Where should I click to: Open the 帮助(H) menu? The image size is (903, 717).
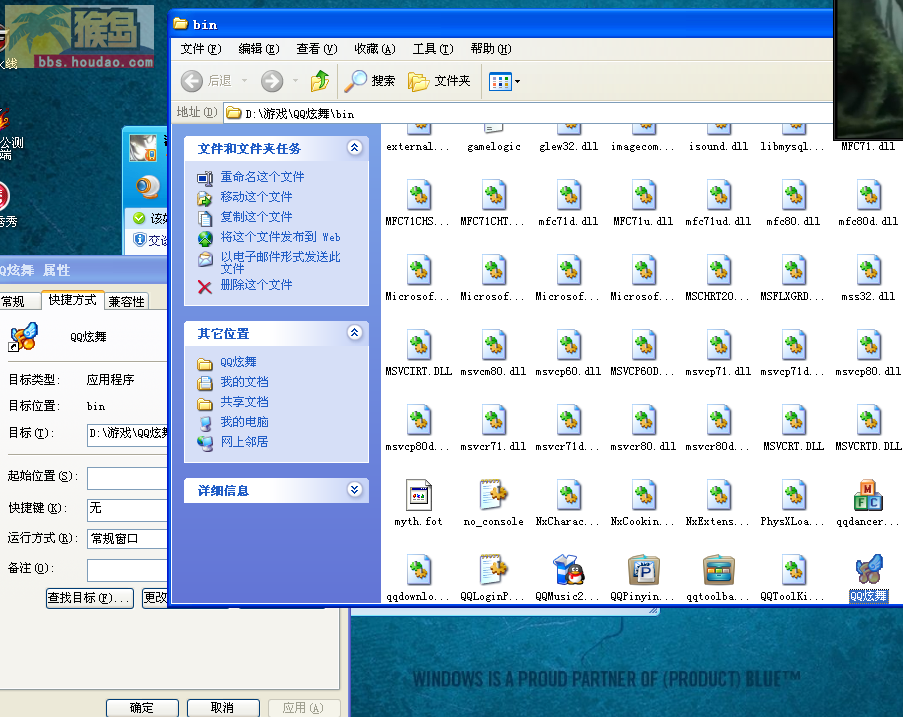(491, 49)
